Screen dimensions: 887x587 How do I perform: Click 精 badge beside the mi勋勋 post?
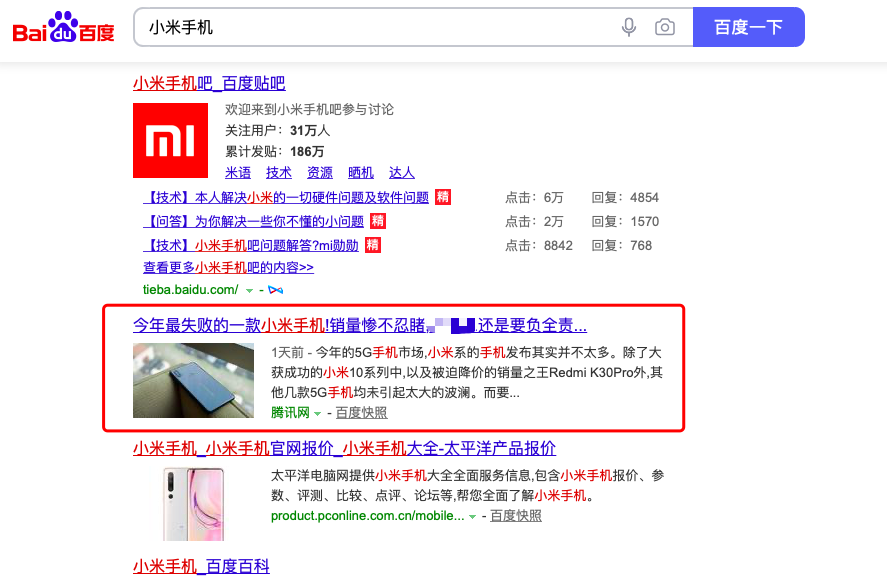click(373, 245)
